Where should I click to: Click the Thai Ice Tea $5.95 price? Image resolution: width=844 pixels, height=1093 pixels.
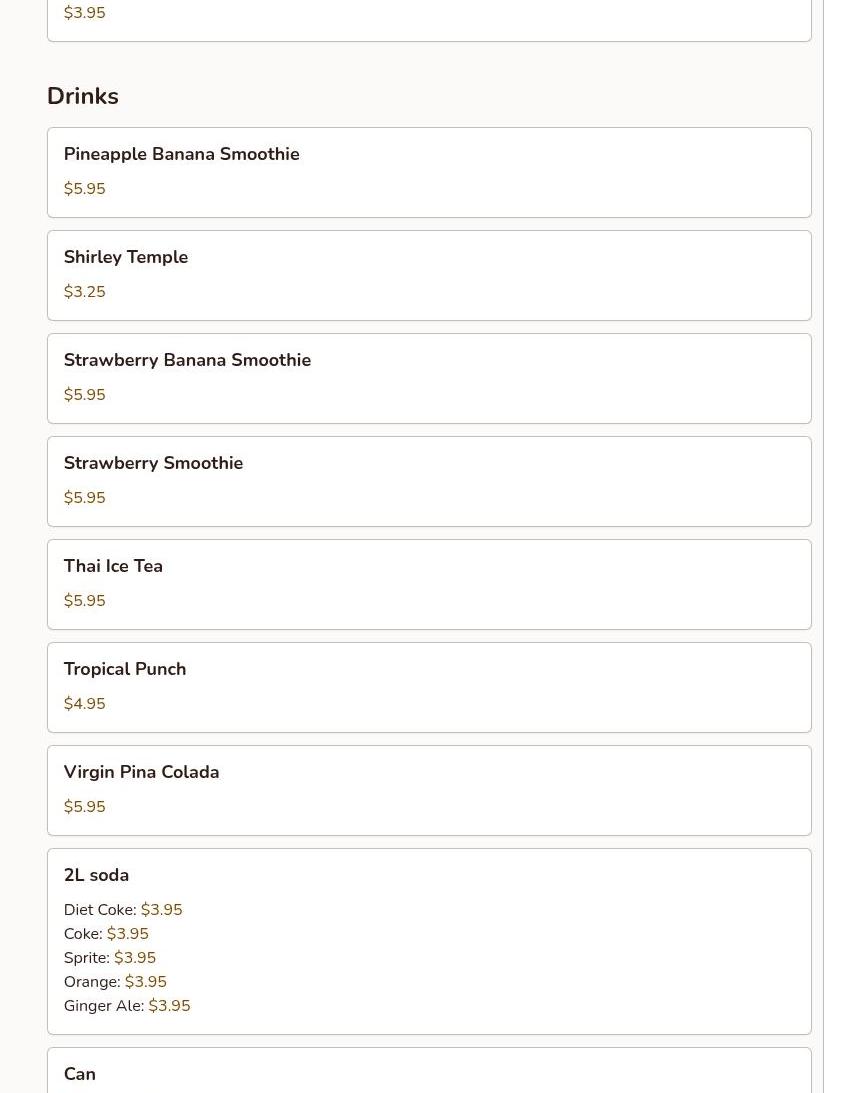pos(84,601)
